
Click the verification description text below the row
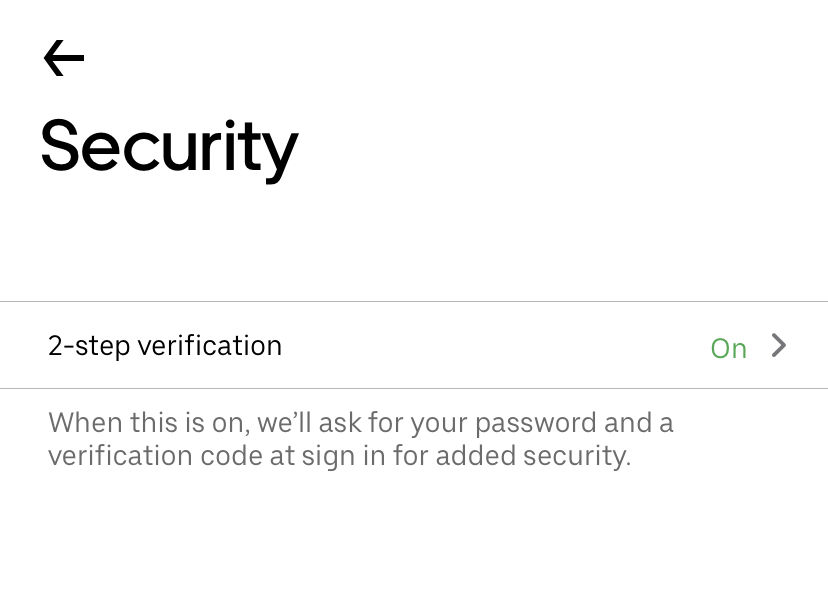pos(360,438)
